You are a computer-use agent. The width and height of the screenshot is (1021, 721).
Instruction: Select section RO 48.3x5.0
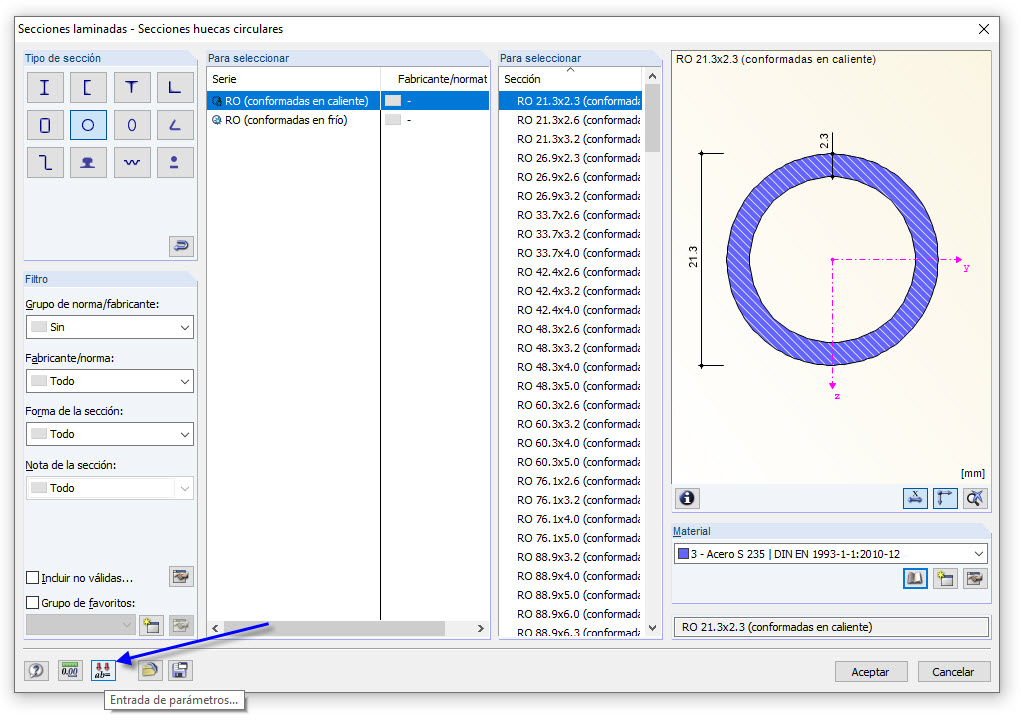(570, 386)
